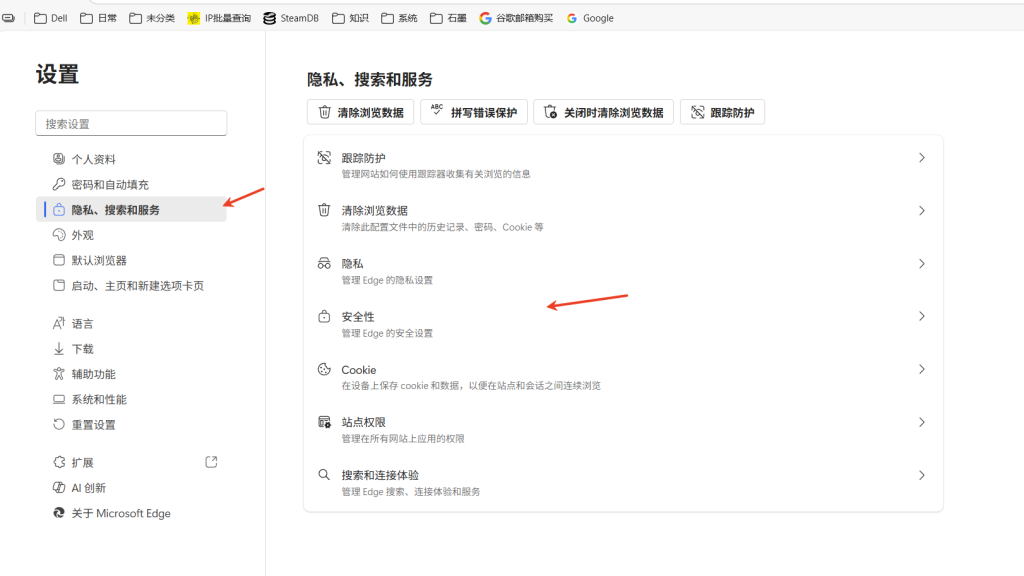Click the lock icon next to 安全性
This screenshot has height=576, width=1024.
point(324,317)
